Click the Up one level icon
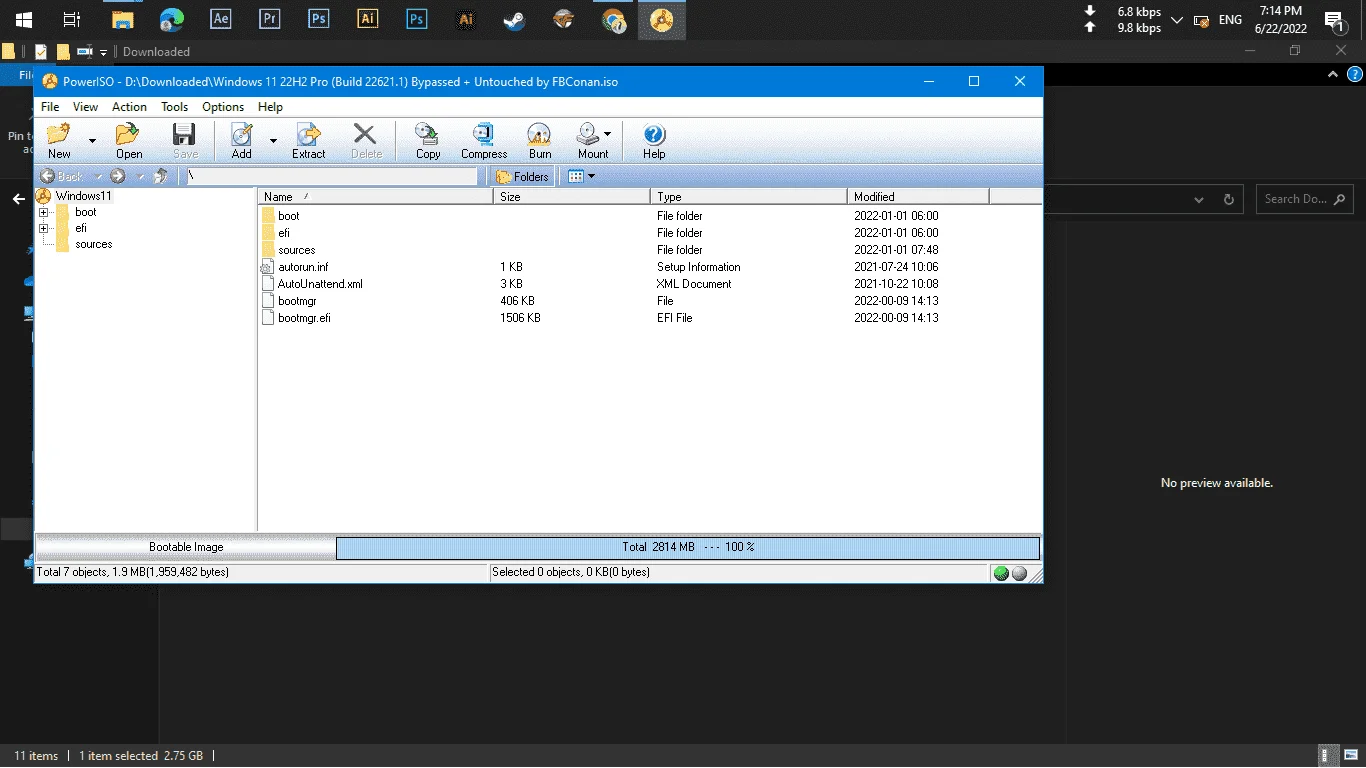 160,176
